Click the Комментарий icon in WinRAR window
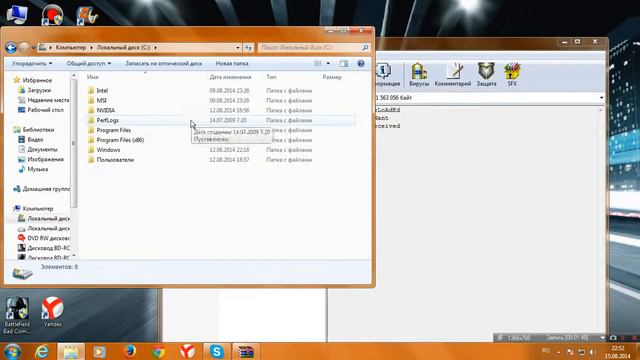The width and height of the screenshot is (640, 360). click(x=453, y=75)
